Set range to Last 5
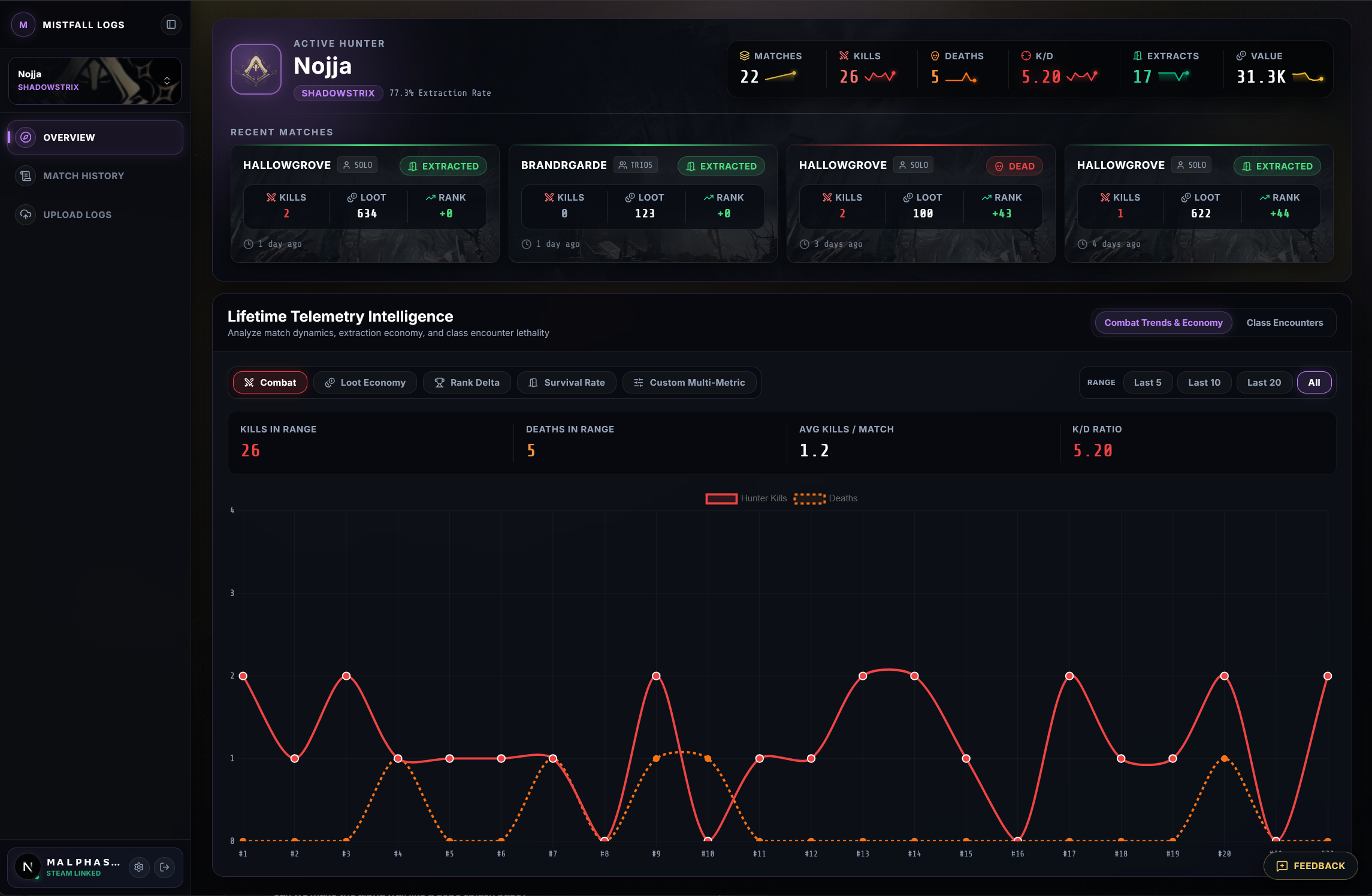Viewport: 1372px width, 896px height. 1147,382
